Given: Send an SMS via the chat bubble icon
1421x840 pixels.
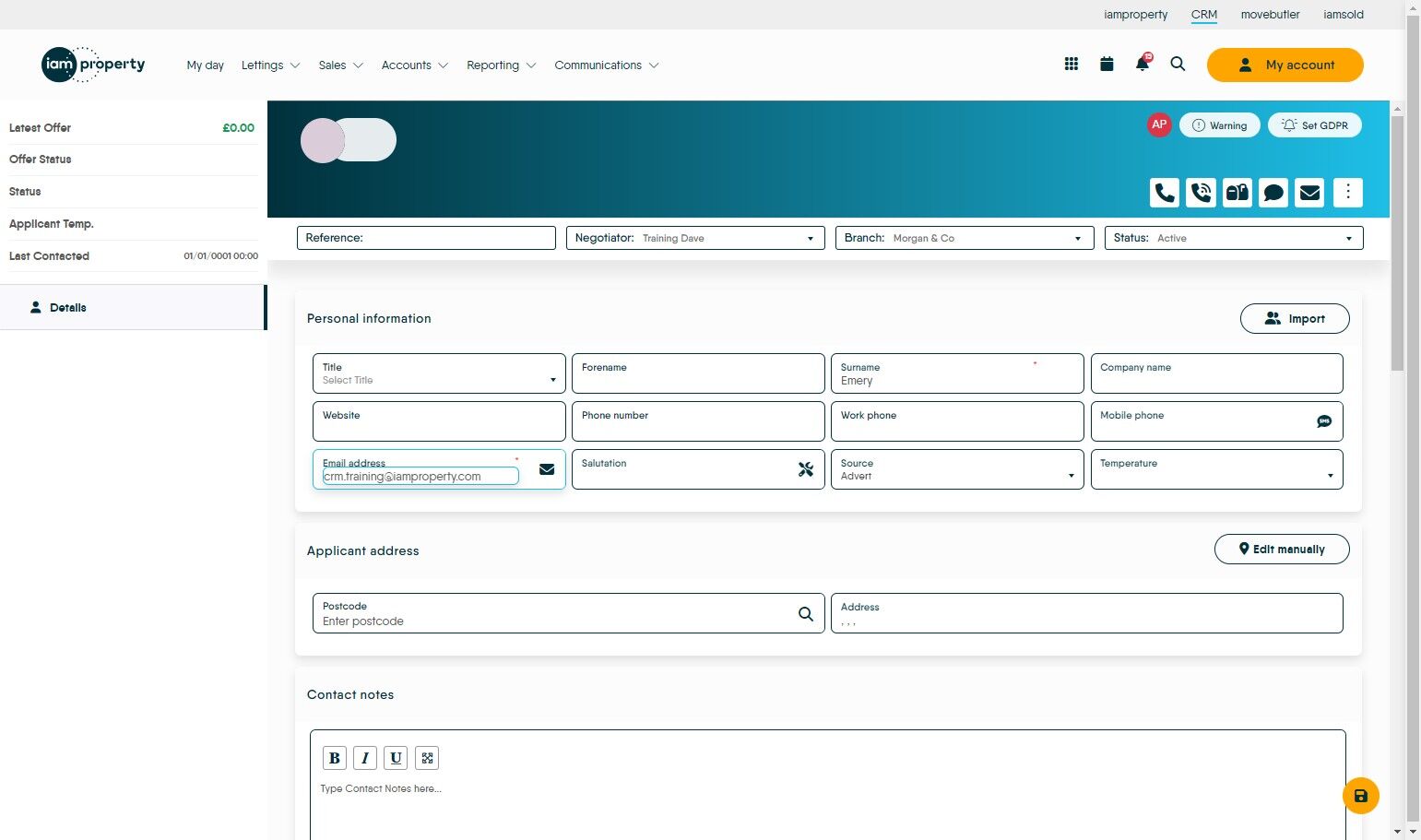Looking at the screenshot, I should [1273, 193].
